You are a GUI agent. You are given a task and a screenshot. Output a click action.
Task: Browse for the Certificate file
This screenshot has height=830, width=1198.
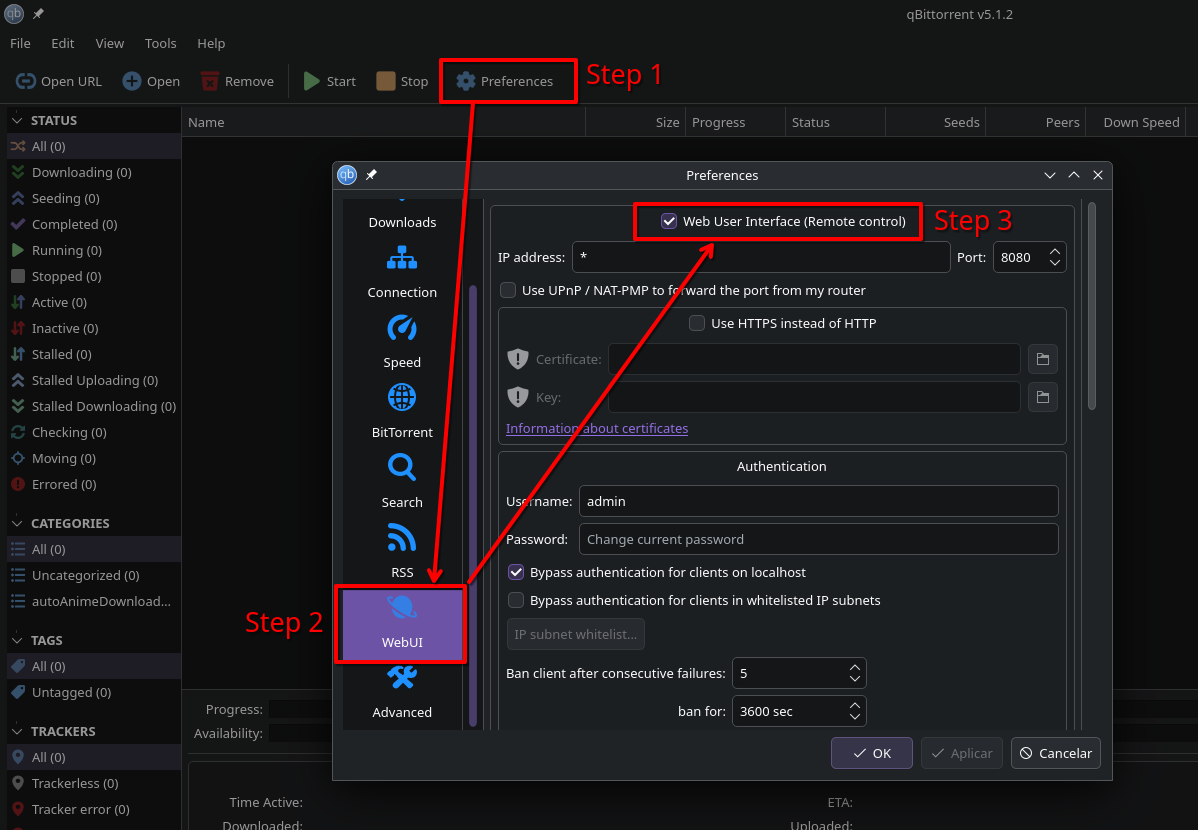pos(1042,359)
